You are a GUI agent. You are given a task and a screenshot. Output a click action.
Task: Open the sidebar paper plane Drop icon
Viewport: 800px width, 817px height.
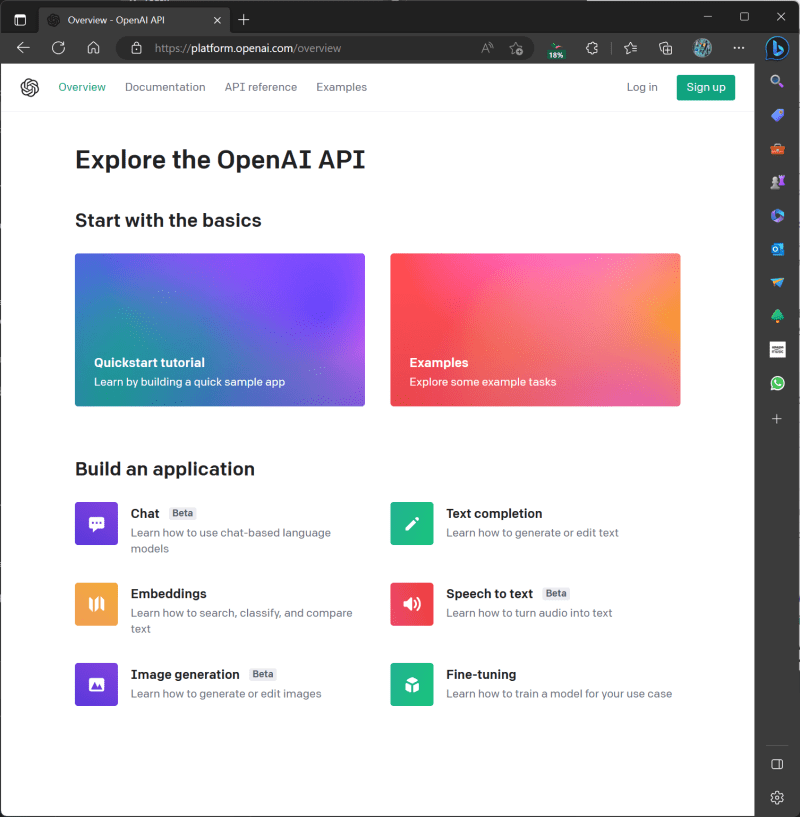tap(777, 282)
